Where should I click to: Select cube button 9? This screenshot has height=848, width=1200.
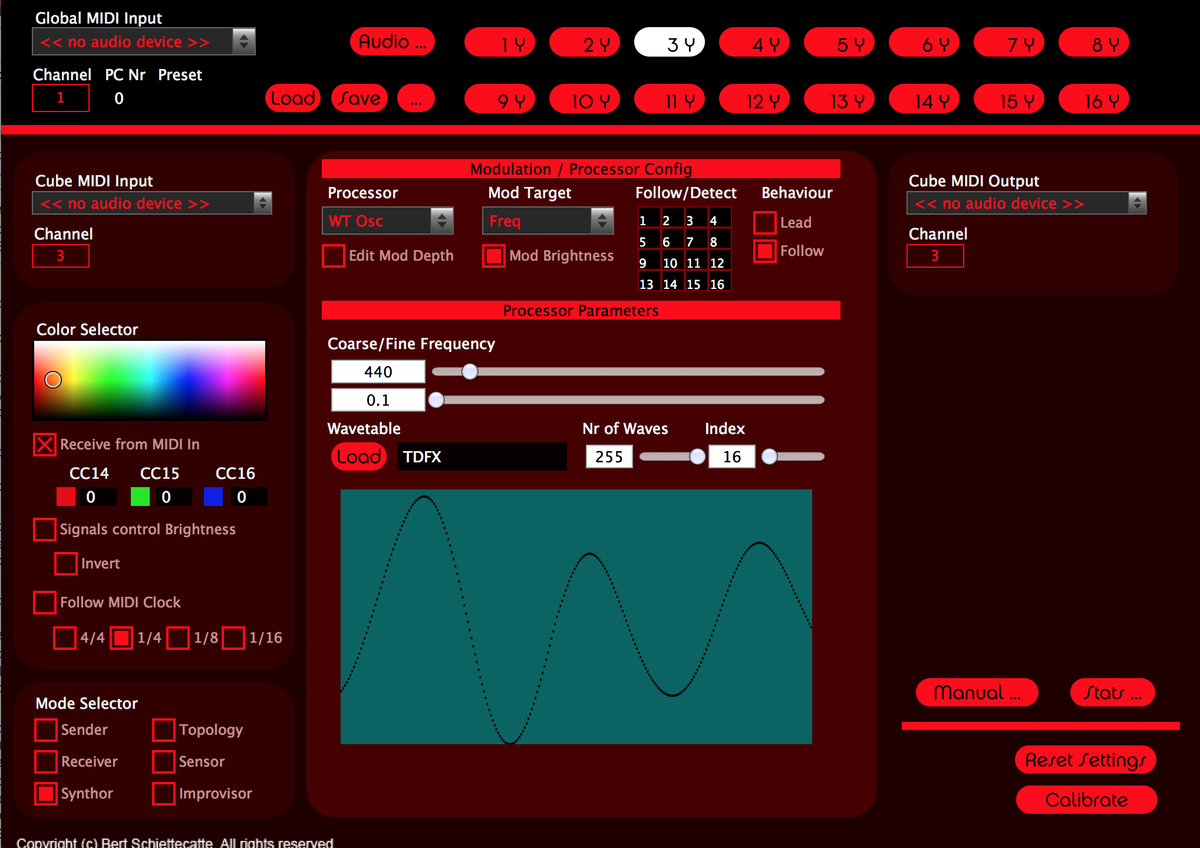click(500, 99)
